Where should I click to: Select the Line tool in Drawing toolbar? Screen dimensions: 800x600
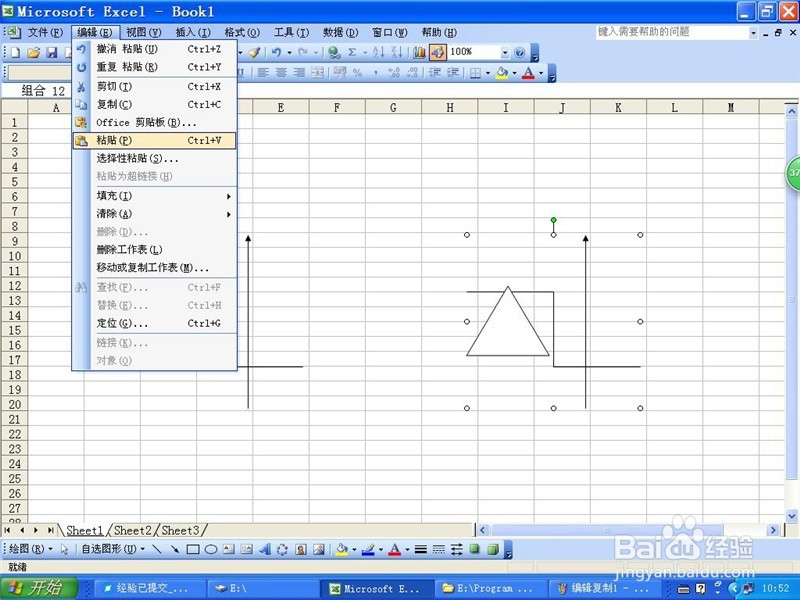click(x=157, y=549)
